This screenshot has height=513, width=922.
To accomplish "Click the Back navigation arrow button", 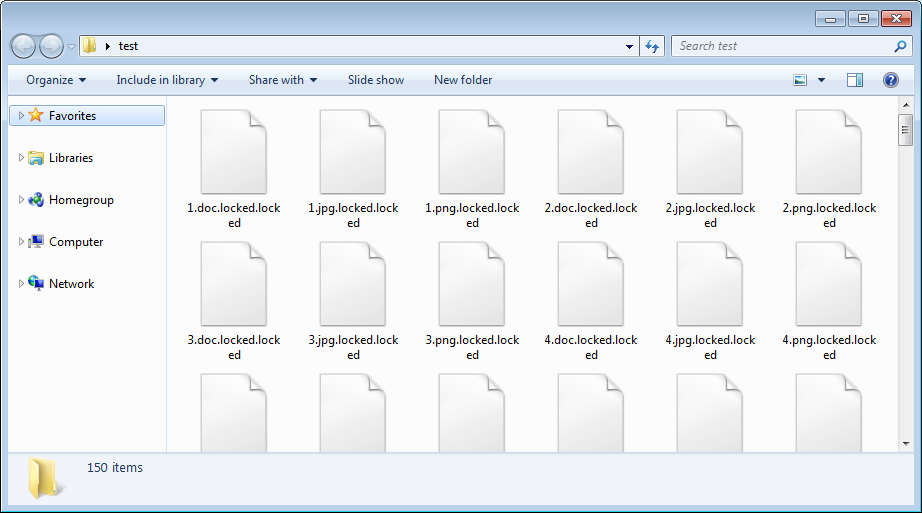I will pos(24,46).
